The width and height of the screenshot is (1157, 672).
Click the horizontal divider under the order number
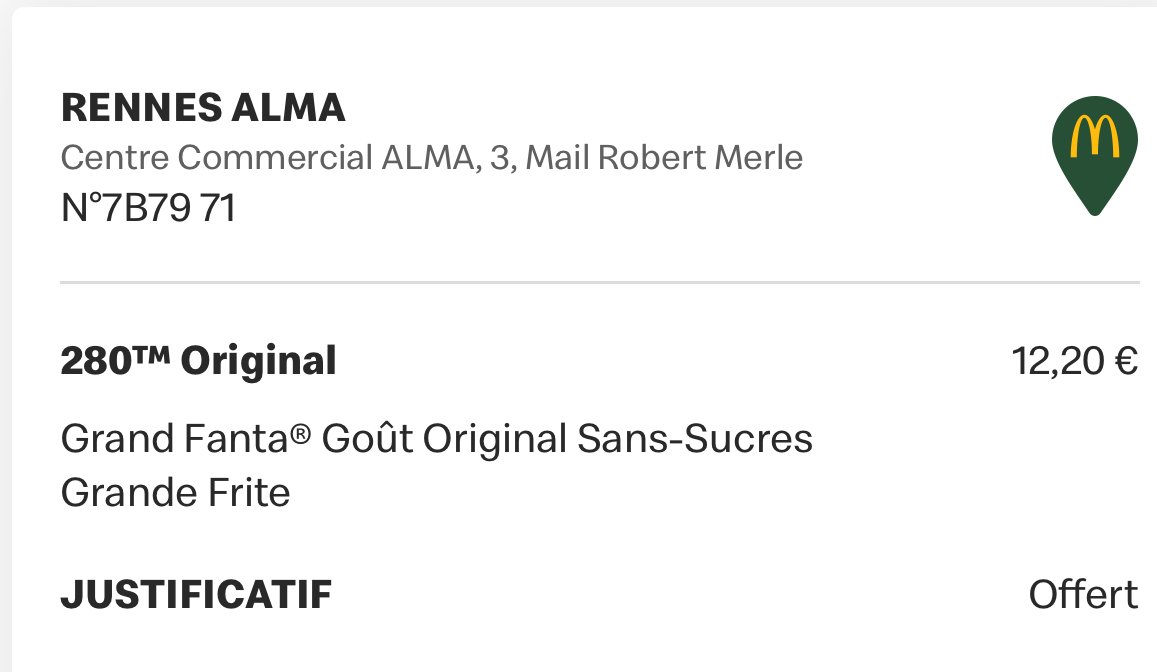point(600,282)
